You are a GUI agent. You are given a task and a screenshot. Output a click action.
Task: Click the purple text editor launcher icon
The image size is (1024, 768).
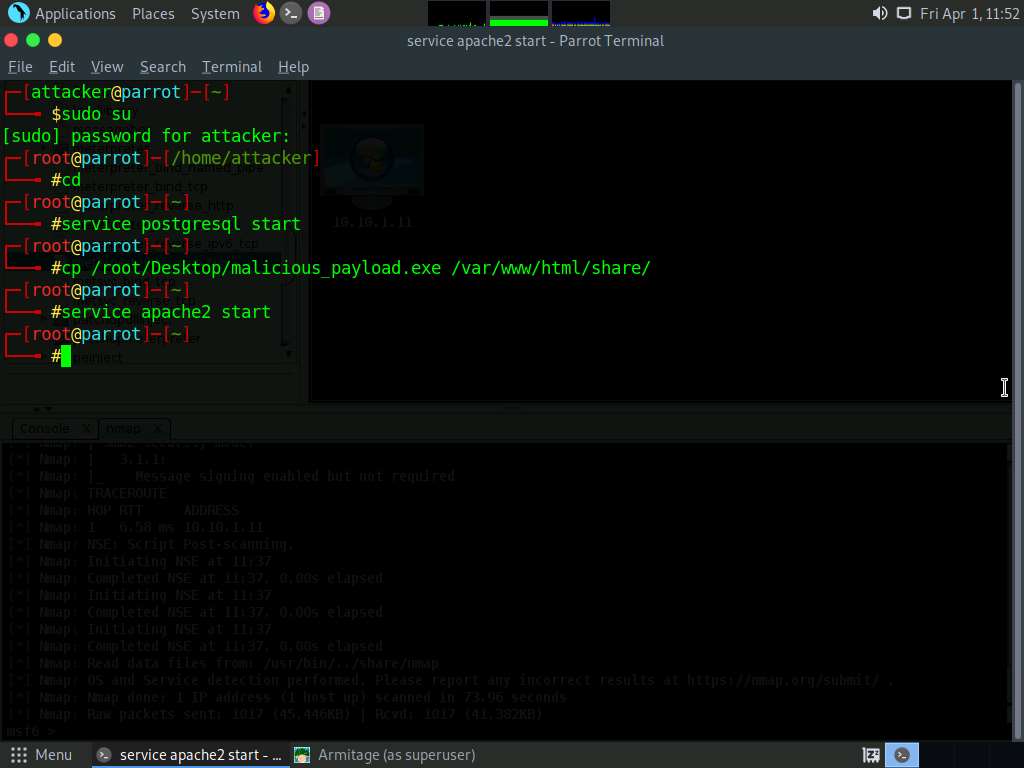pos(318,13)
